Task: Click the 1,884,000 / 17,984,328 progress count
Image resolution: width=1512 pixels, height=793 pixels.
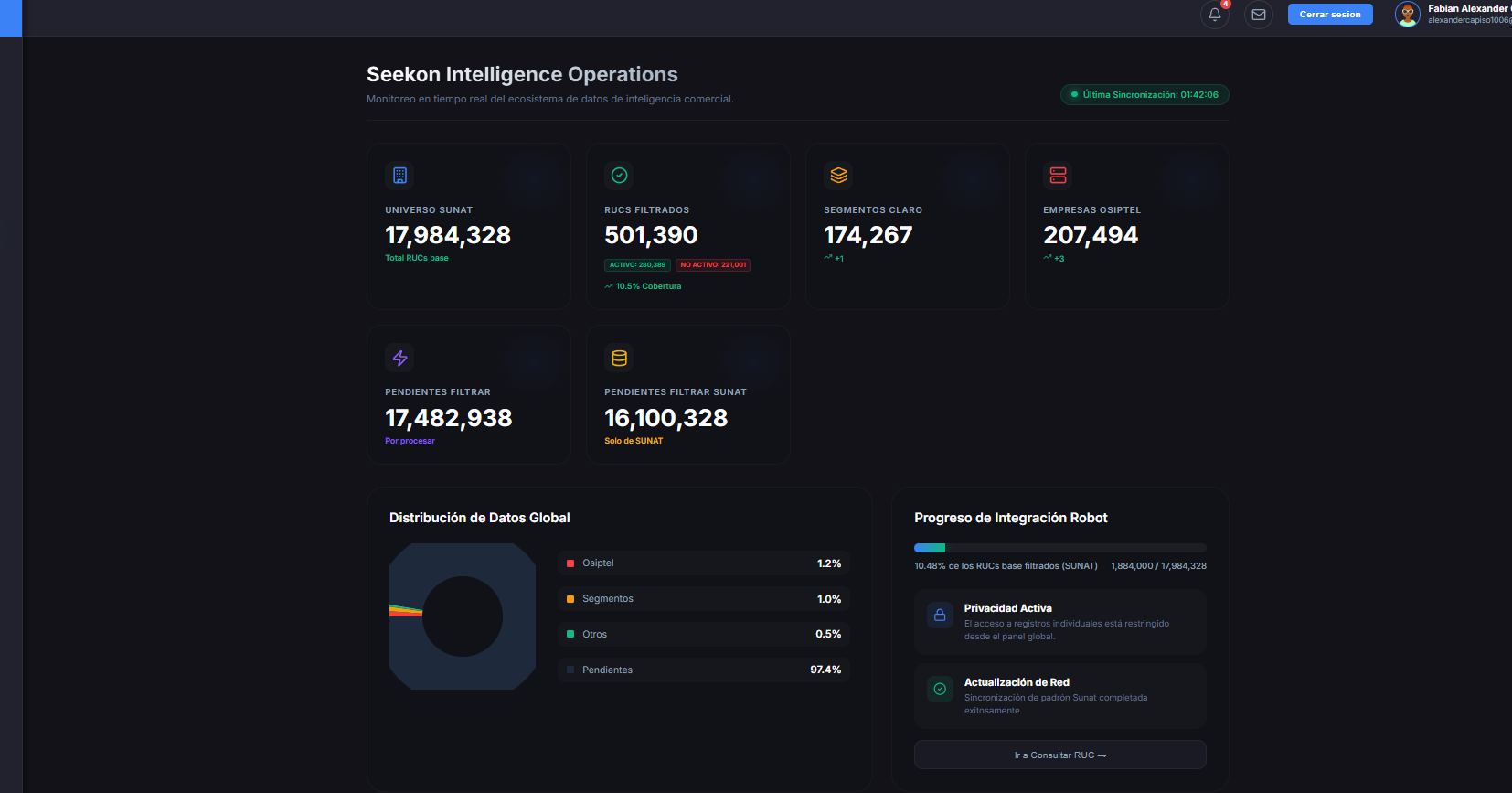Action: coord(1158,566)
